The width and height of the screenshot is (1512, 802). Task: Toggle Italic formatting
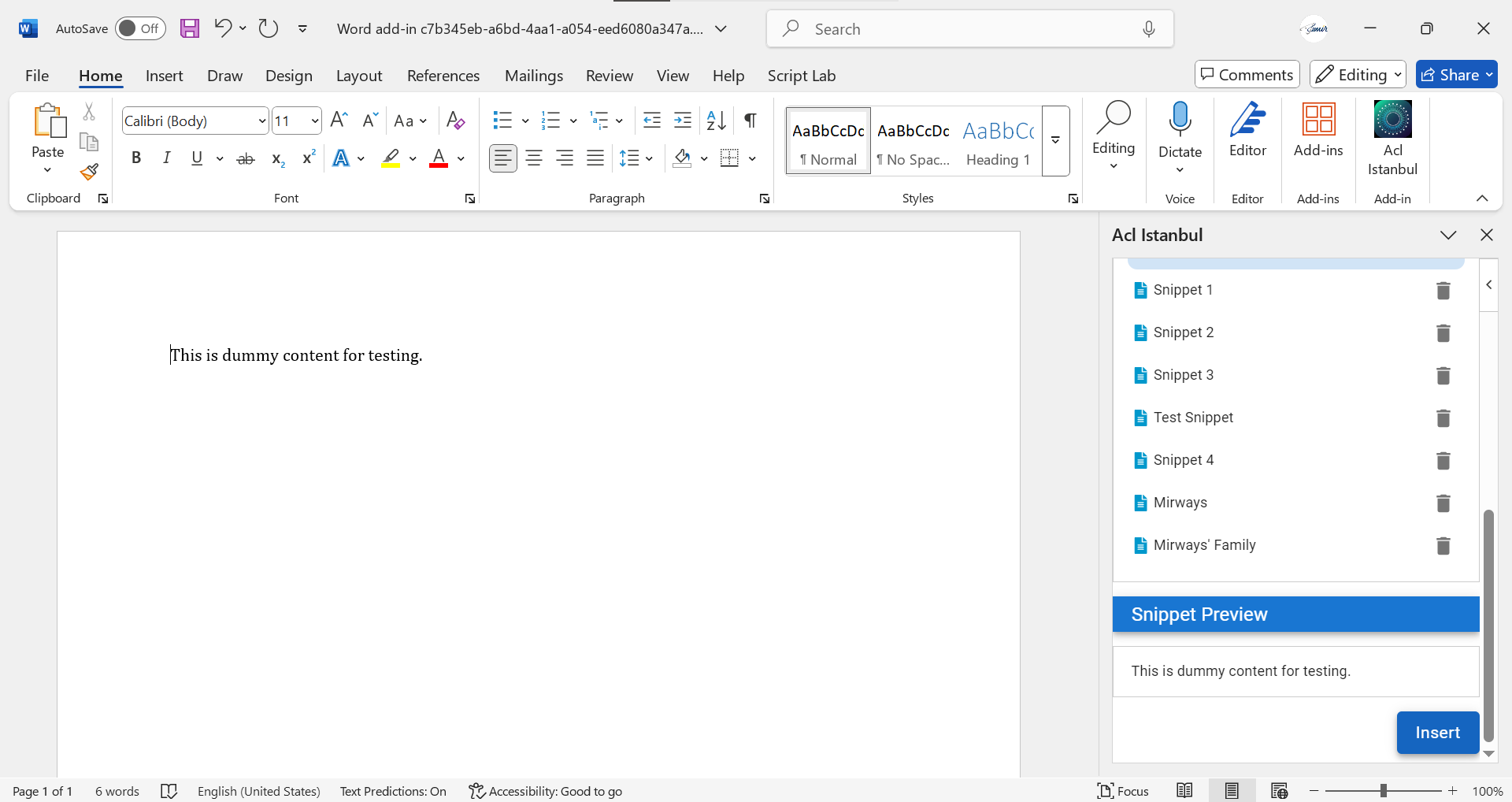pos(166,158)
